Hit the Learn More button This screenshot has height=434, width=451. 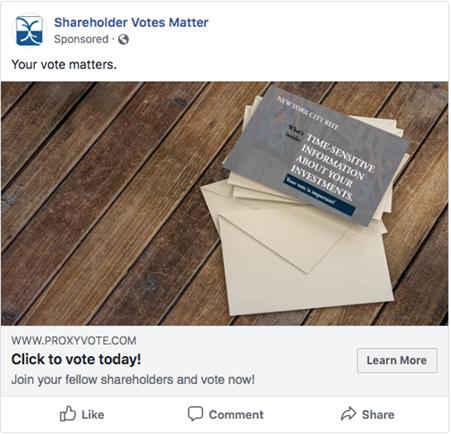point(397,360)
